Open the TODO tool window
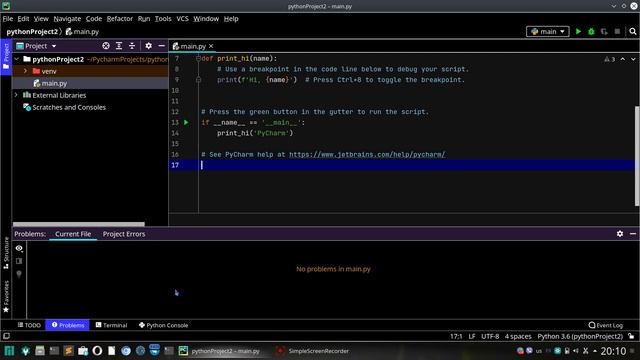 click(x=29, y=325)
